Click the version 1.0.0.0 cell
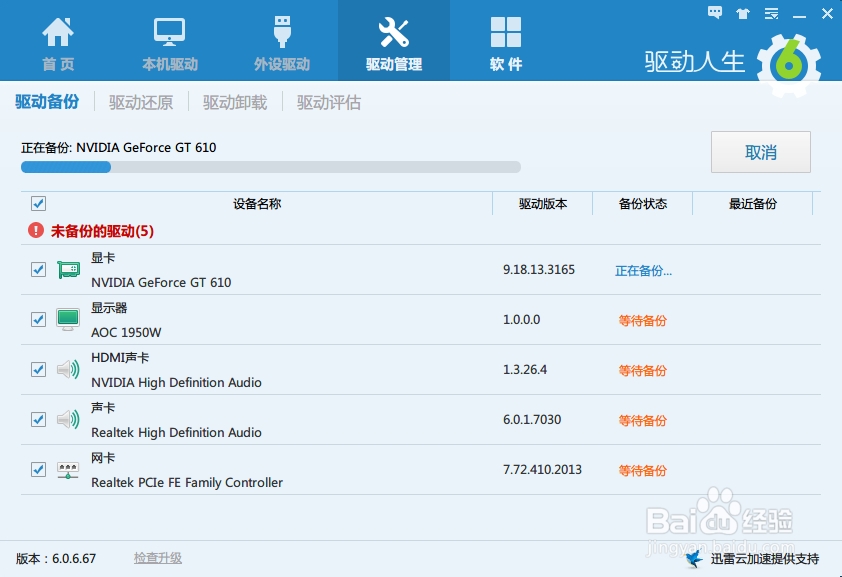The width and height of the screenshot is (842, 577). pos(521,319)
